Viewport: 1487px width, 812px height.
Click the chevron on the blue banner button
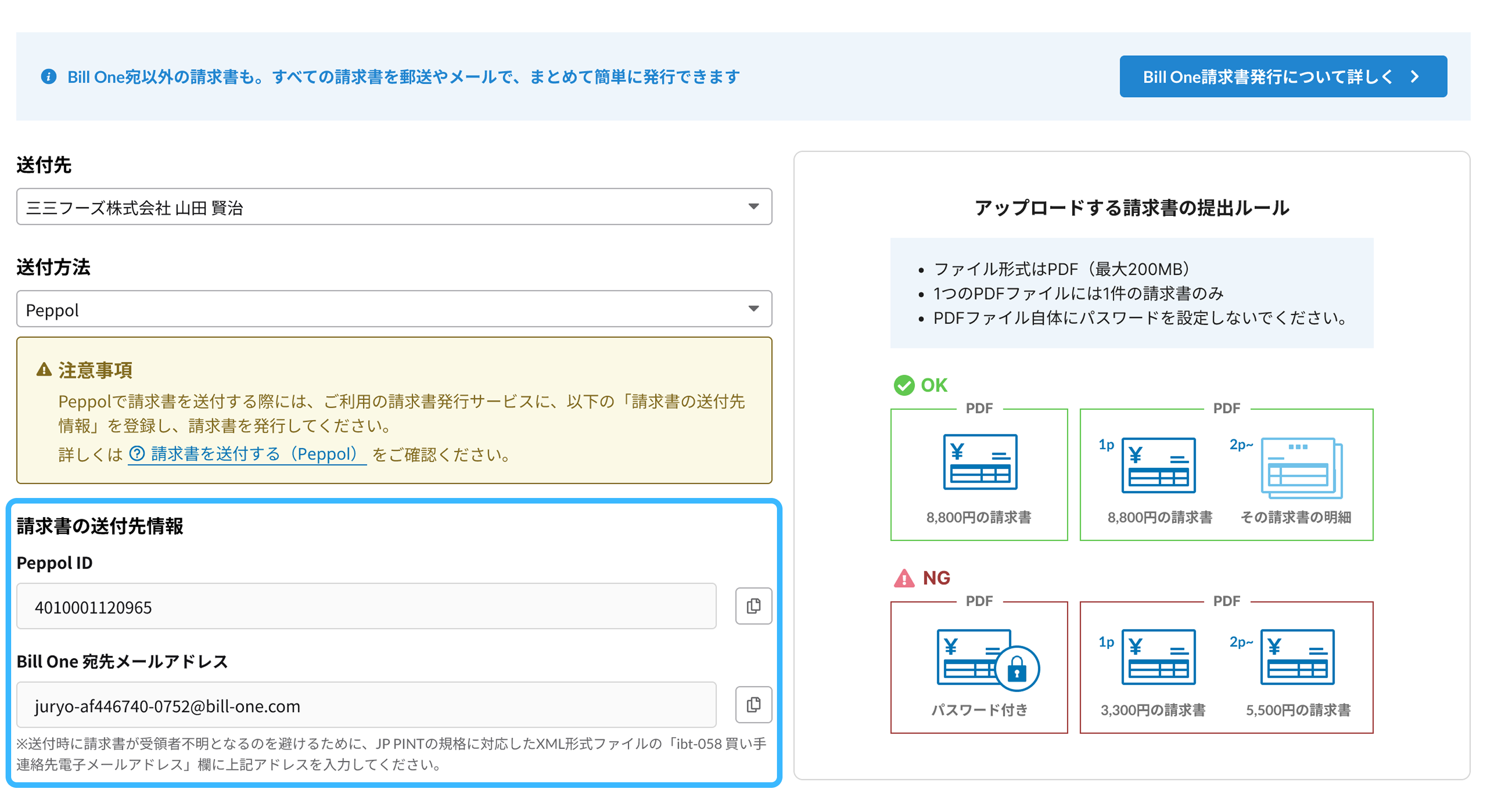tap(1415, 77)
